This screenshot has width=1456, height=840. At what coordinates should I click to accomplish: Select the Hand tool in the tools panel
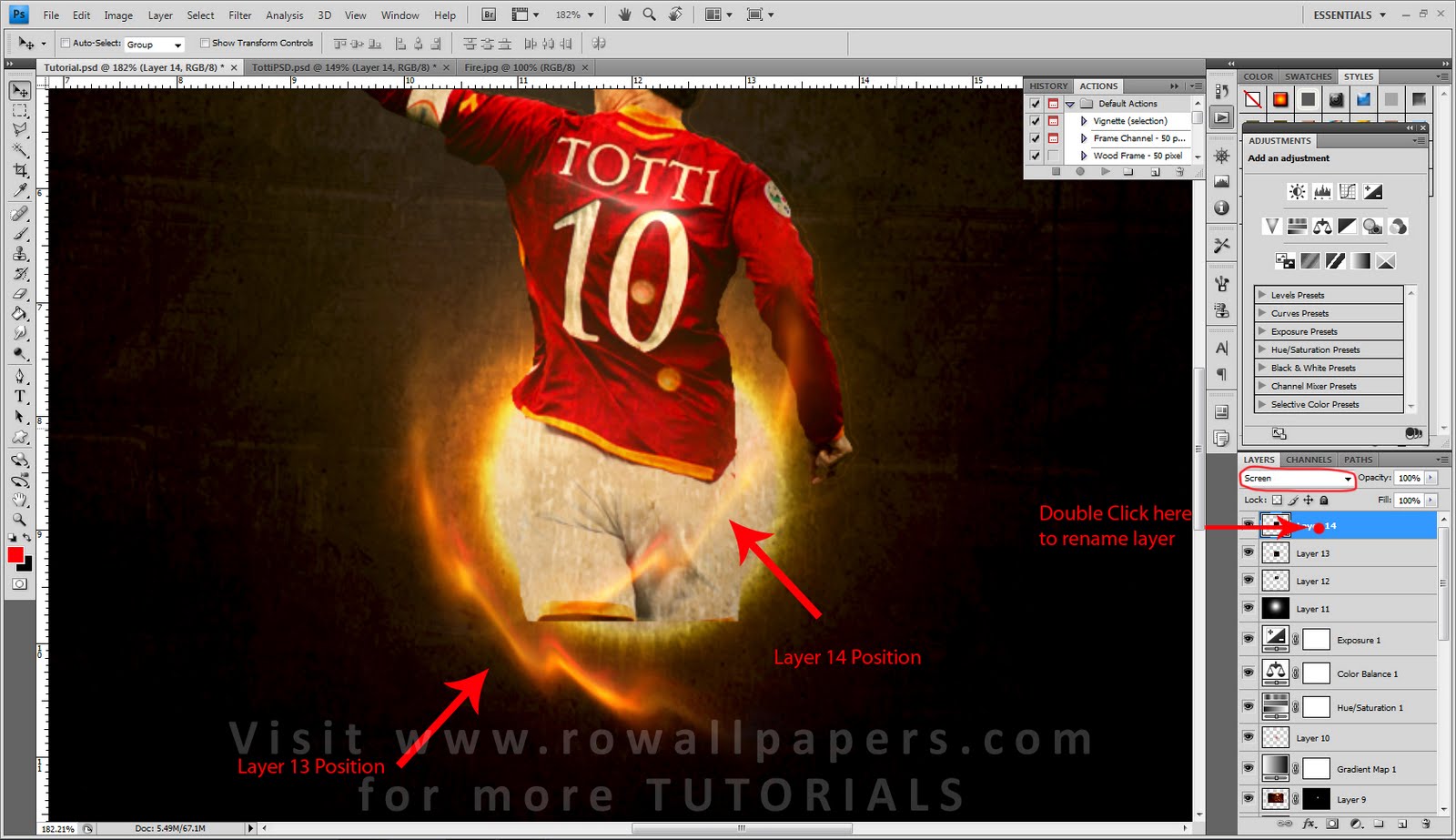click(20, 500)
